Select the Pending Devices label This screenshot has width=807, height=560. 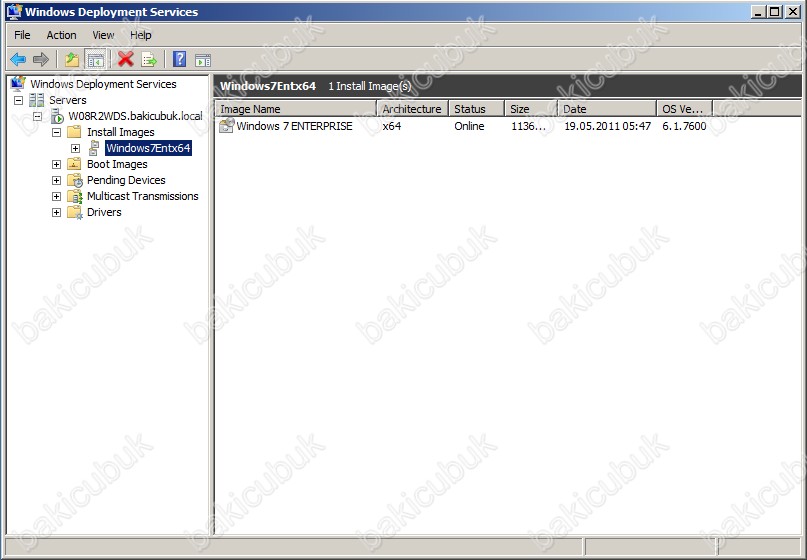(x=126, y=180)
